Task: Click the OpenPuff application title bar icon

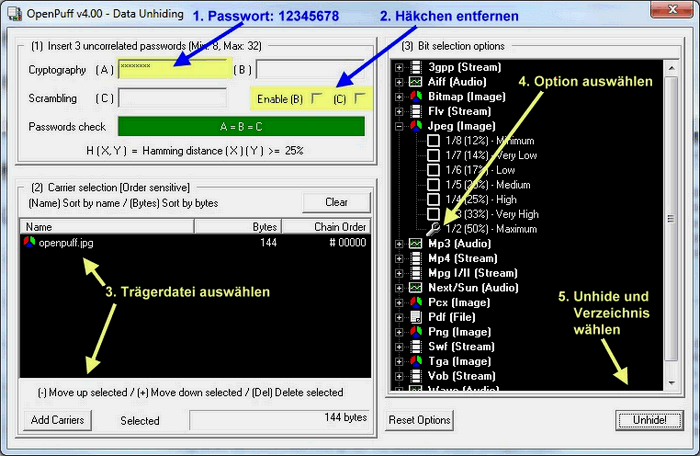Action: (14, 14)
